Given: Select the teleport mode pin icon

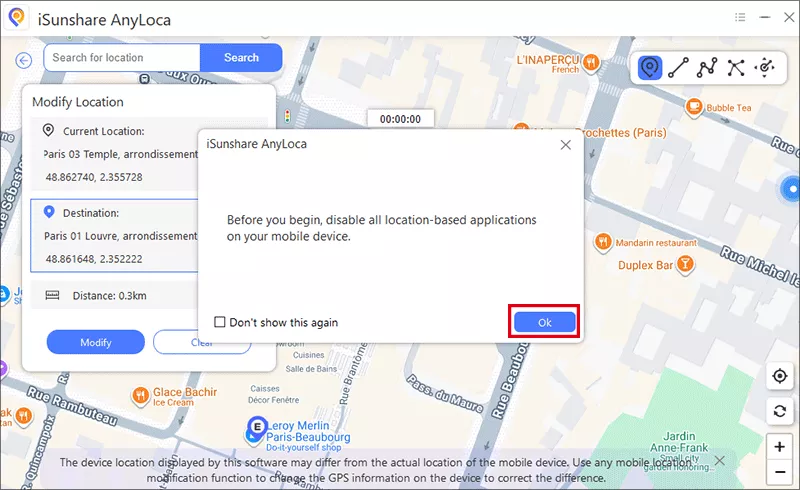Looking at the screenshot, I should point(649,67).
